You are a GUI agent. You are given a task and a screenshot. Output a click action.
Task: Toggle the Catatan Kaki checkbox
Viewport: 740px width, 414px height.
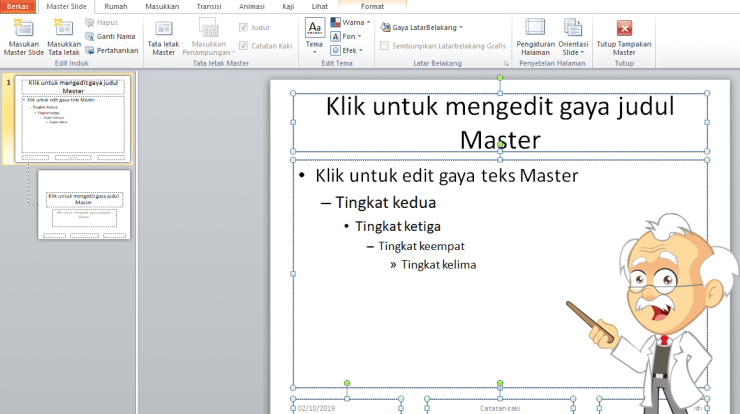[244, 46]
